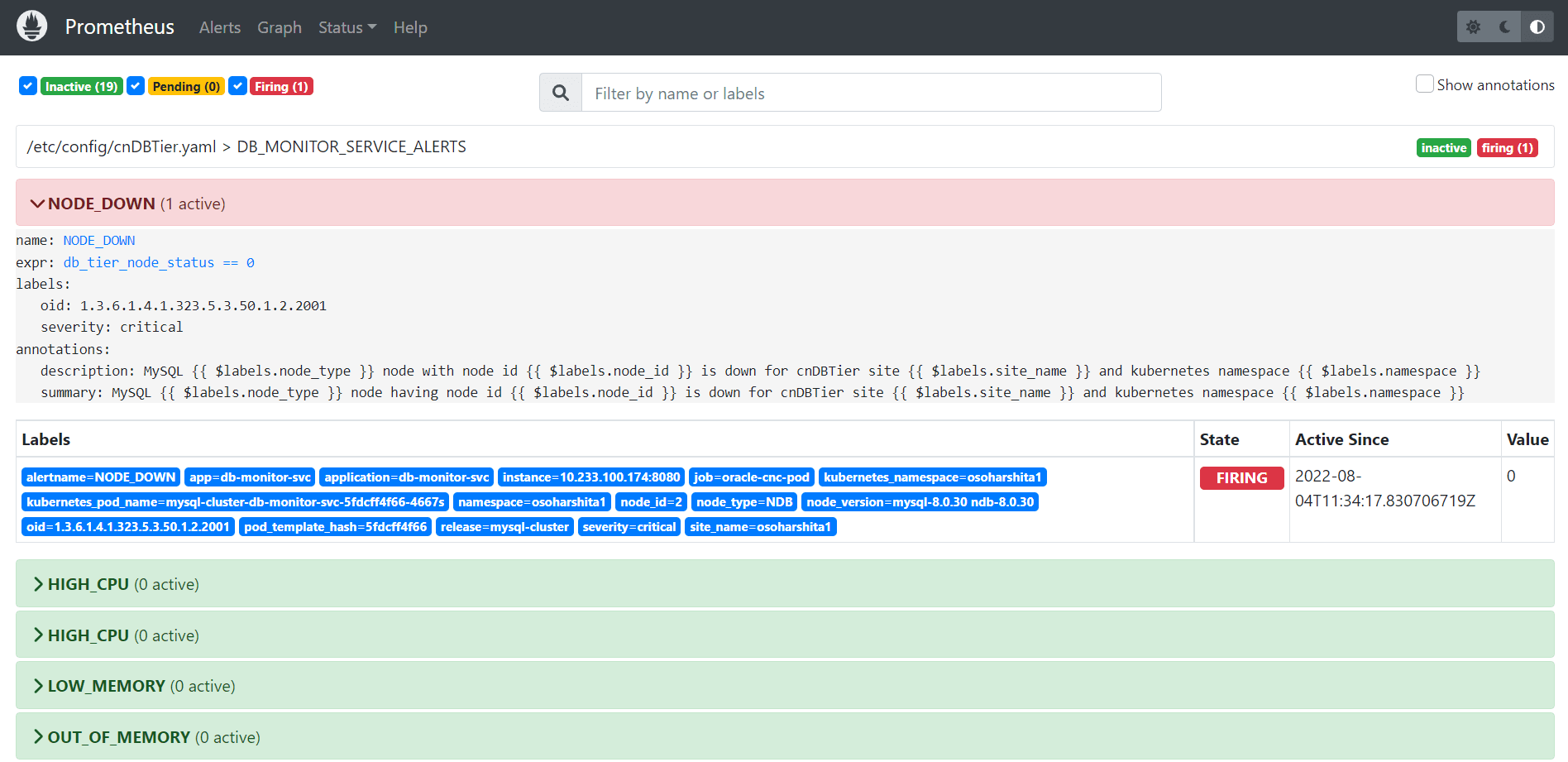Uncheck the Inactive (19) filter checkbox

27,85
